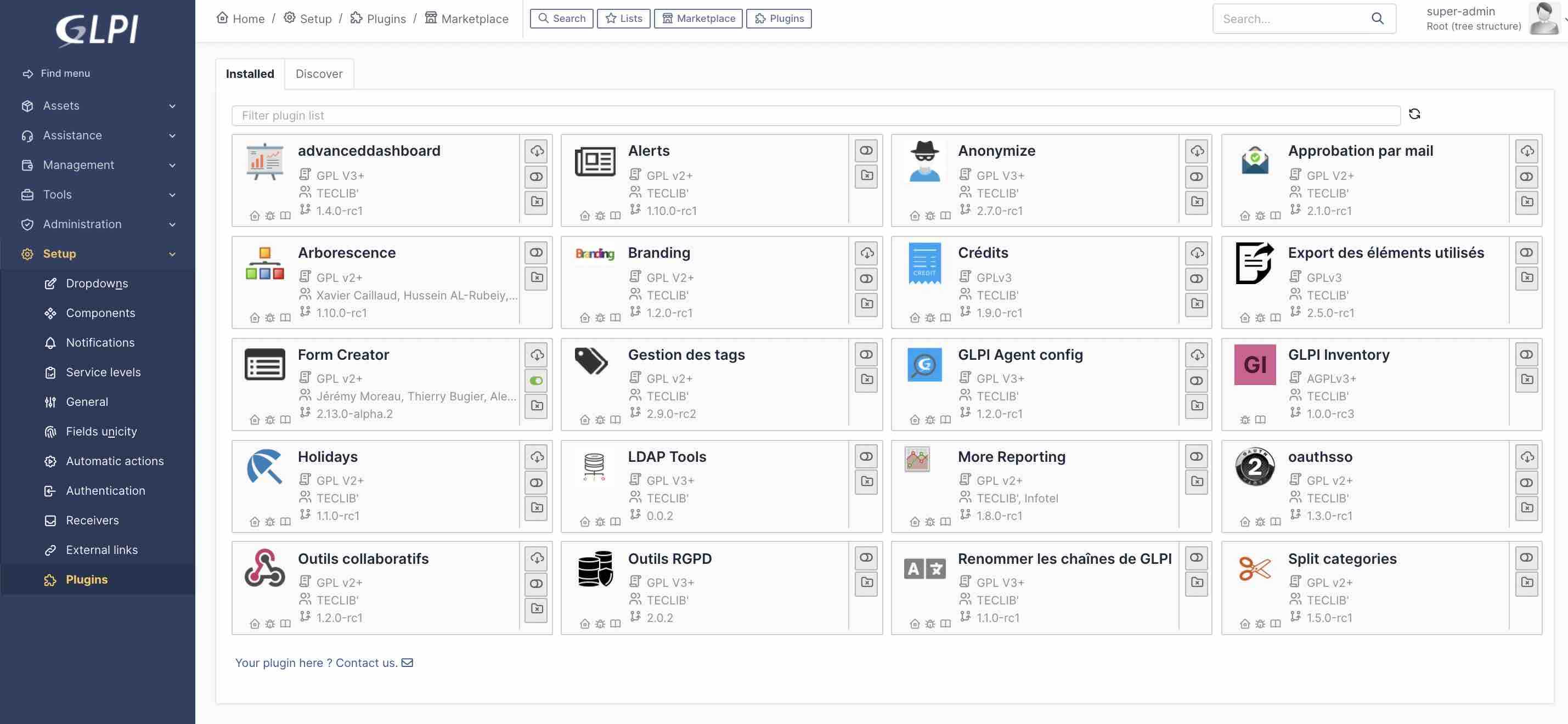Disable the Form Creator plugin toggle

point(535,381)
